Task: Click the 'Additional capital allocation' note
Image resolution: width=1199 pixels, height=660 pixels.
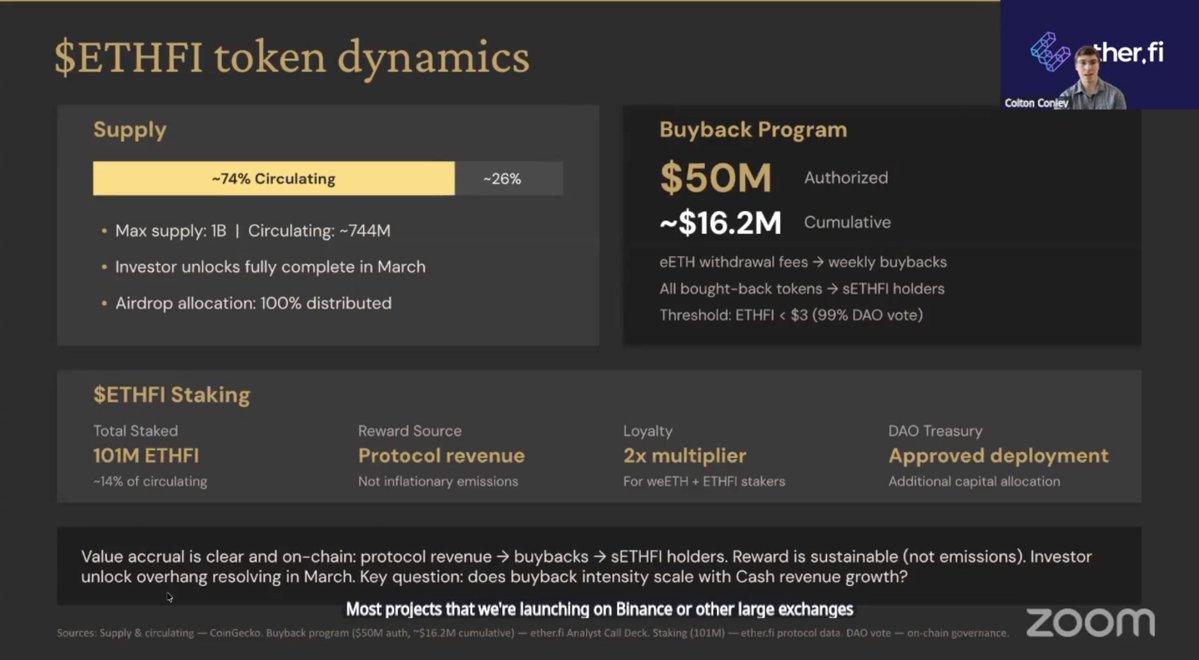Action: coord(974,481)
